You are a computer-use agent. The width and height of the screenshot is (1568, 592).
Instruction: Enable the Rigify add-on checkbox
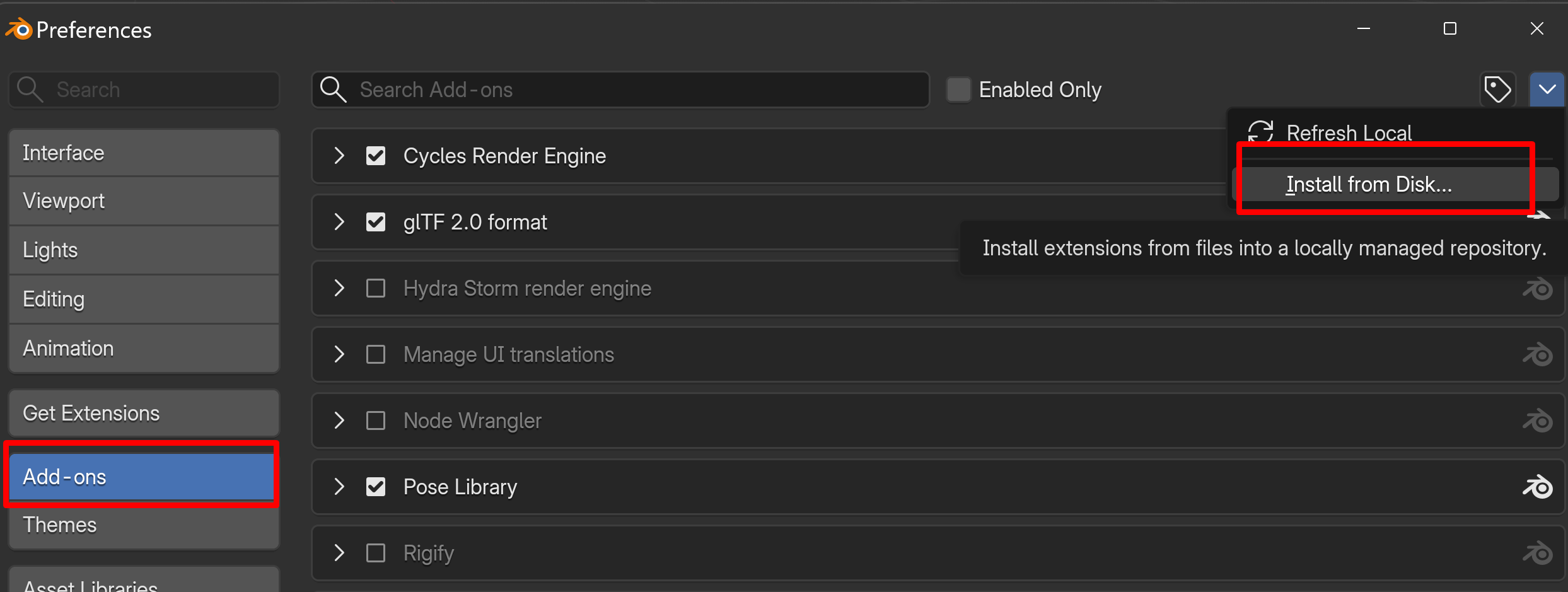[x=376, y=553]
